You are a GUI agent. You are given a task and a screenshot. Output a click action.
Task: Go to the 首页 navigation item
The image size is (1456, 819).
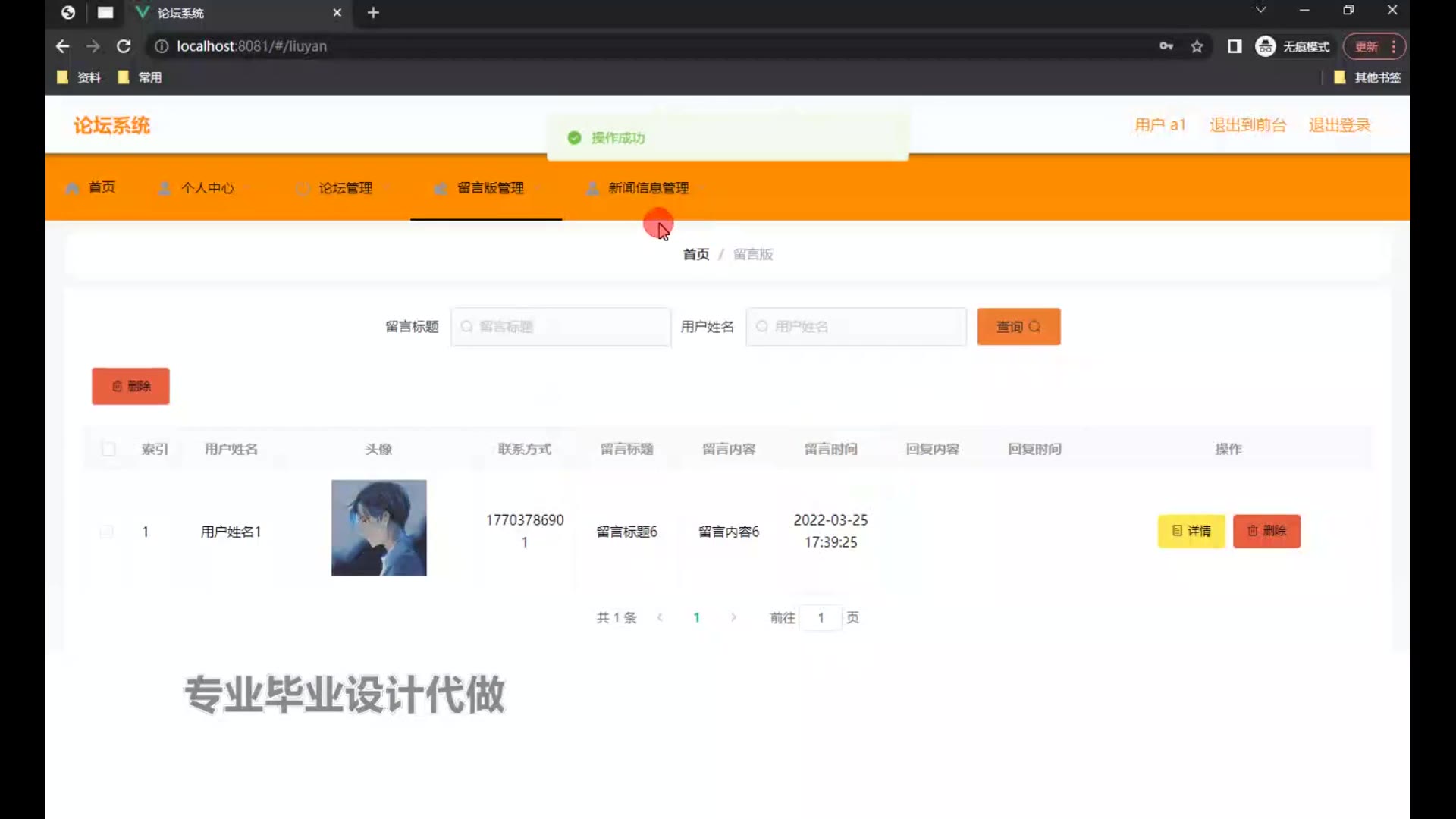[101, 187]
